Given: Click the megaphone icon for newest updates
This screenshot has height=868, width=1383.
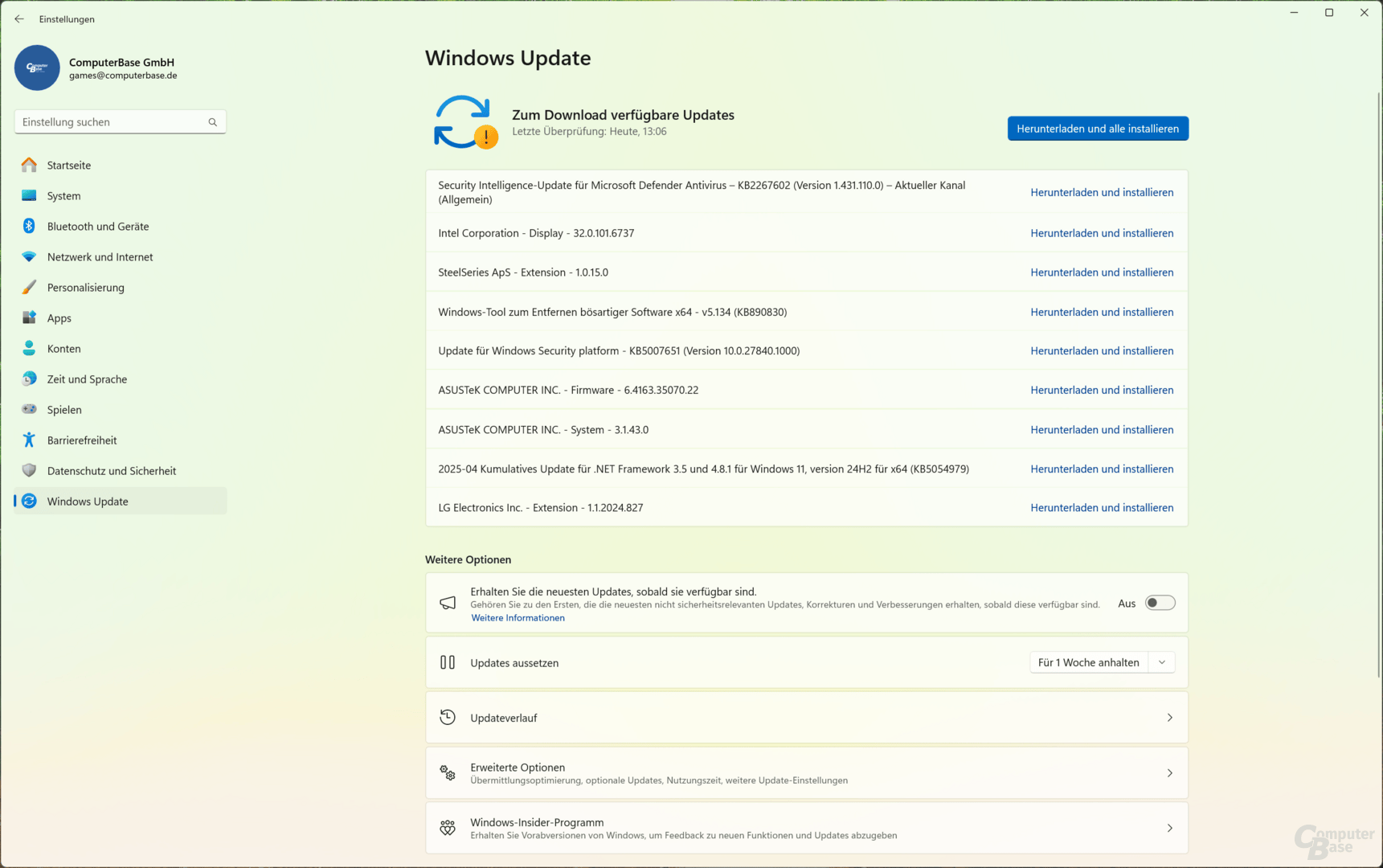Looking at the screenshot, I should [448, 603].
